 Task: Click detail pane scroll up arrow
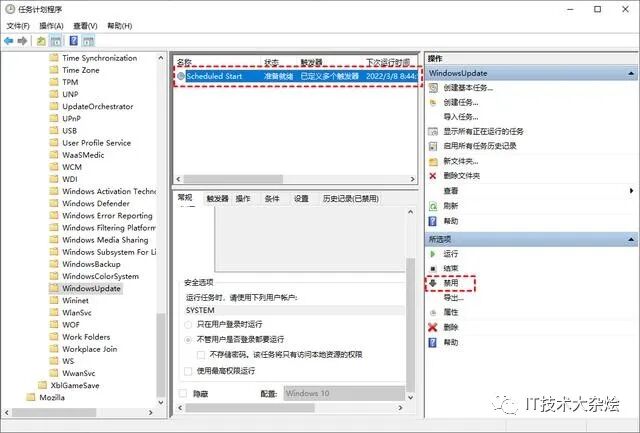coord(411,212)
